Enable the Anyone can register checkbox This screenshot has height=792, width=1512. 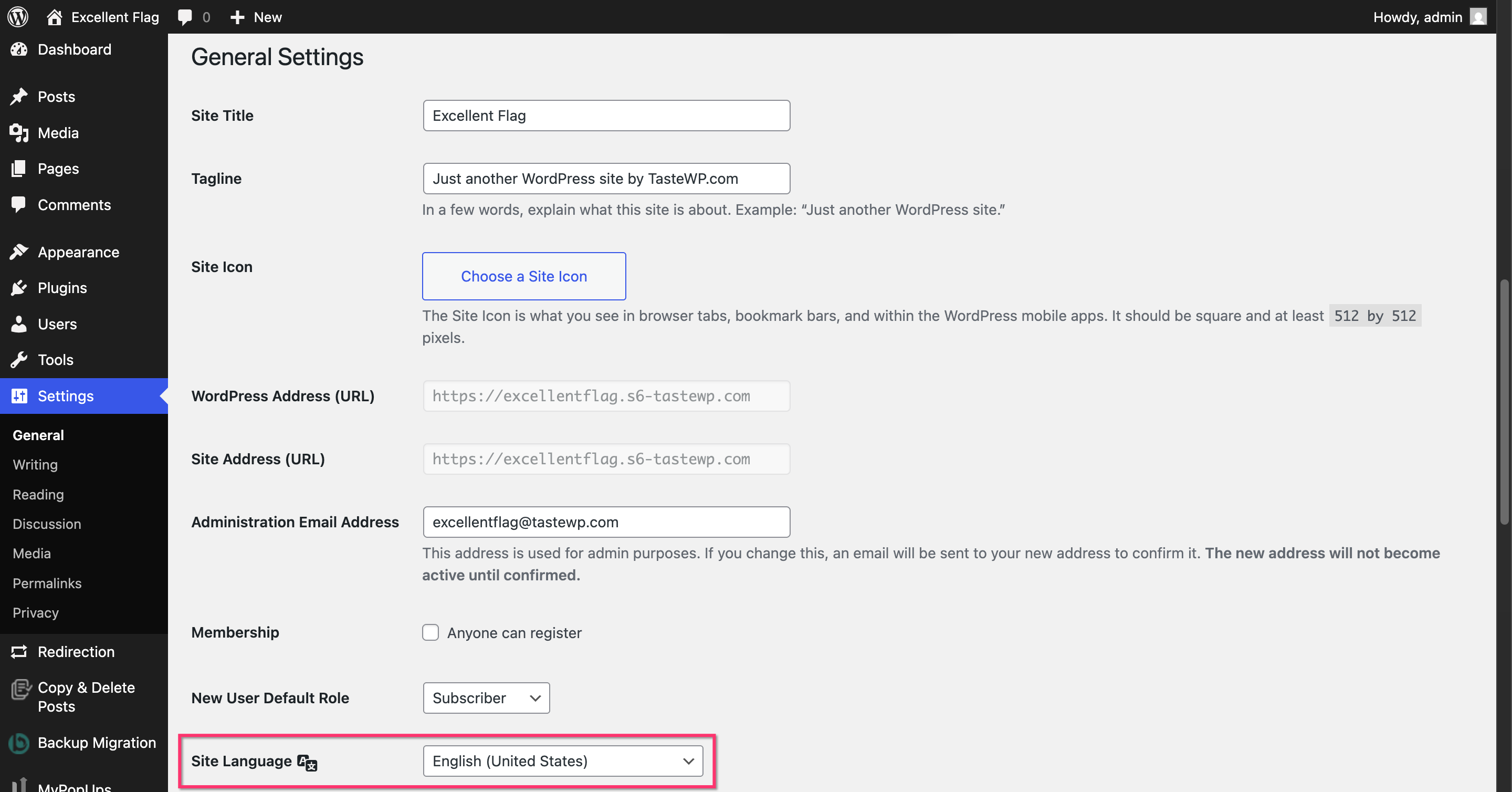coord(430,632)
